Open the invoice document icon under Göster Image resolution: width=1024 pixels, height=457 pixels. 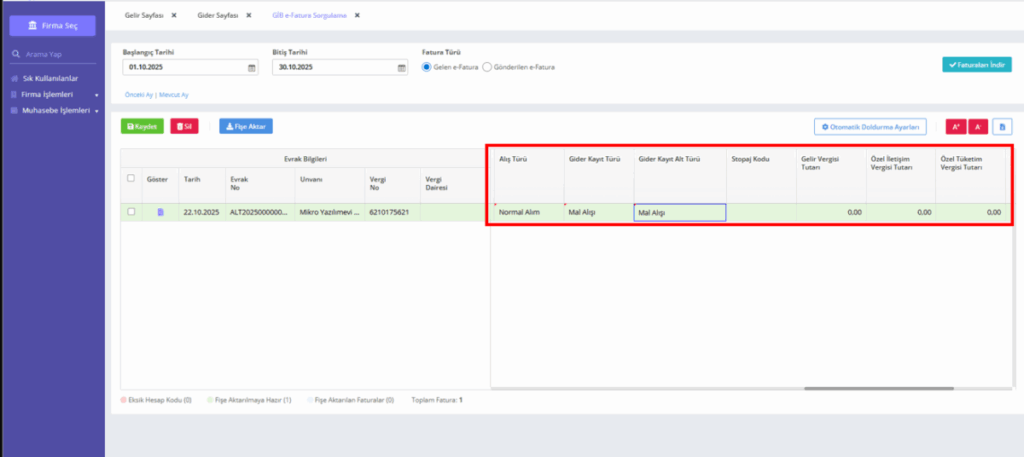point(161,212)
